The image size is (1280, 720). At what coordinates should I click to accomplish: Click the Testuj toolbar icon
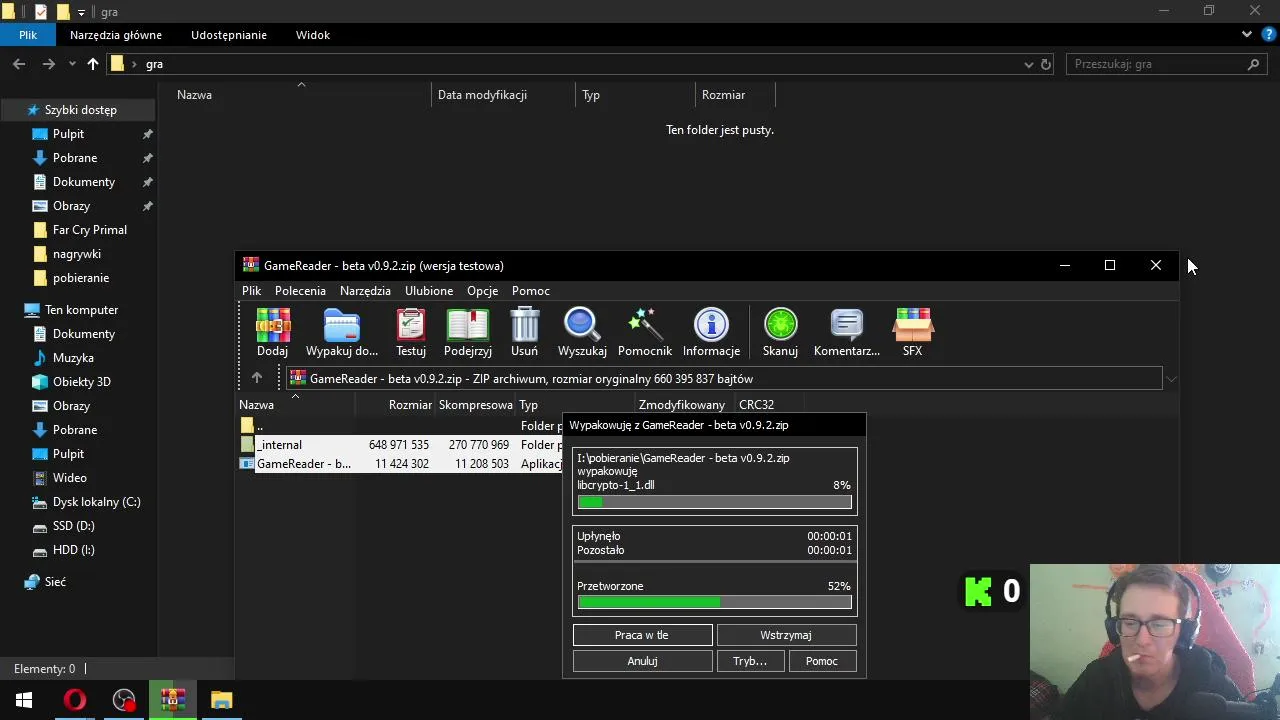pyautogui.click(x=411, y=333)
